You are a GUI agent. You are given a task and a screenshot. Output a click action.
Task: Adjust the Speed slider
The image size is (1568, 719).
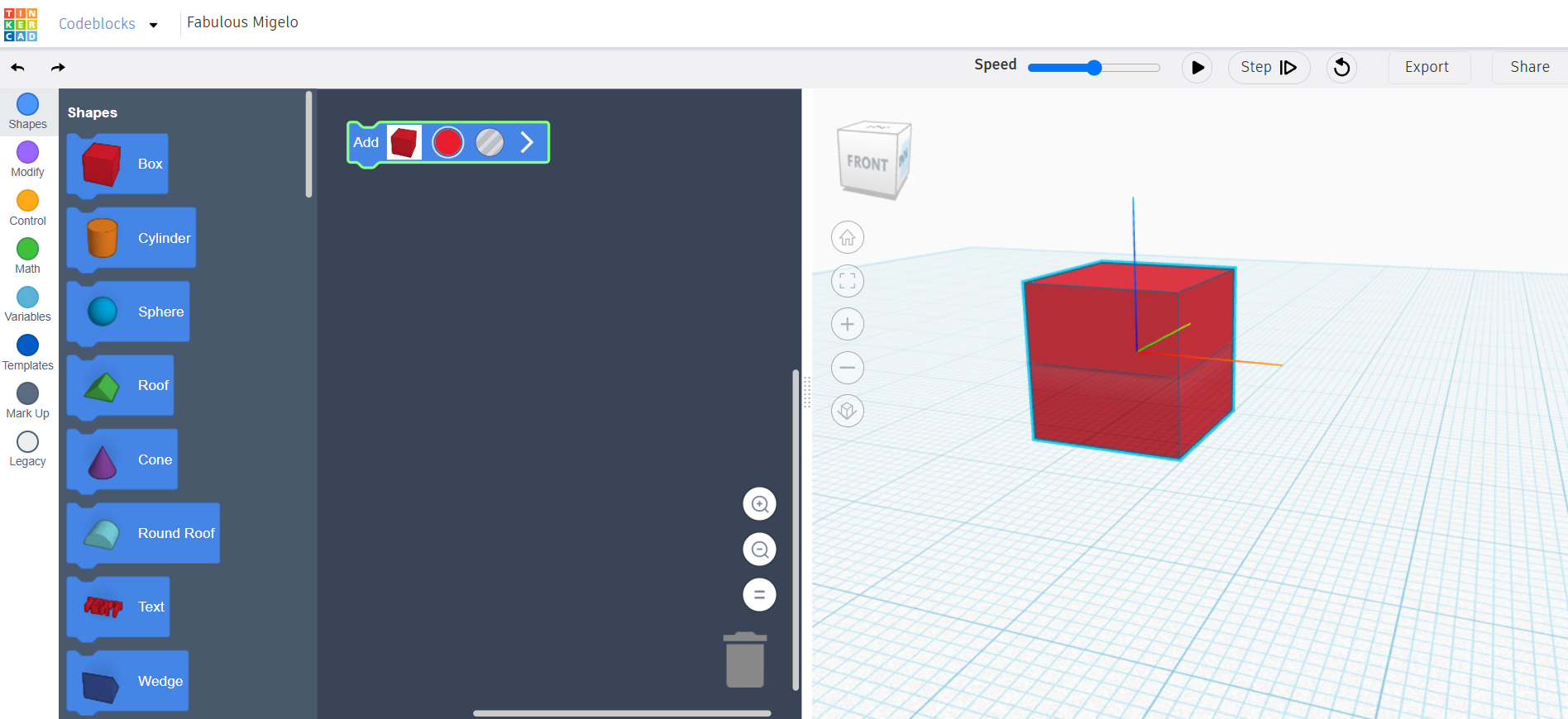(1093, 68)
